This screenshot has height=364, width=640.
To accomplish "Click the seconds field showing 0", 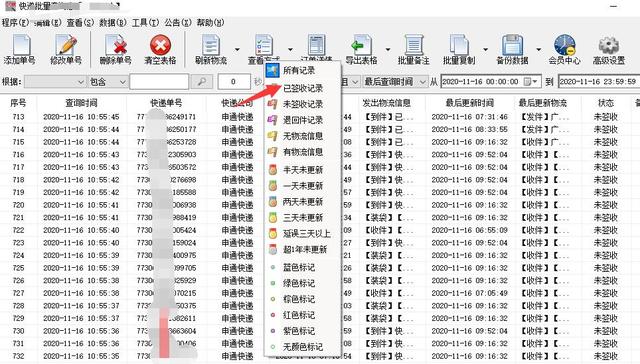I will (x=234, y=82).
